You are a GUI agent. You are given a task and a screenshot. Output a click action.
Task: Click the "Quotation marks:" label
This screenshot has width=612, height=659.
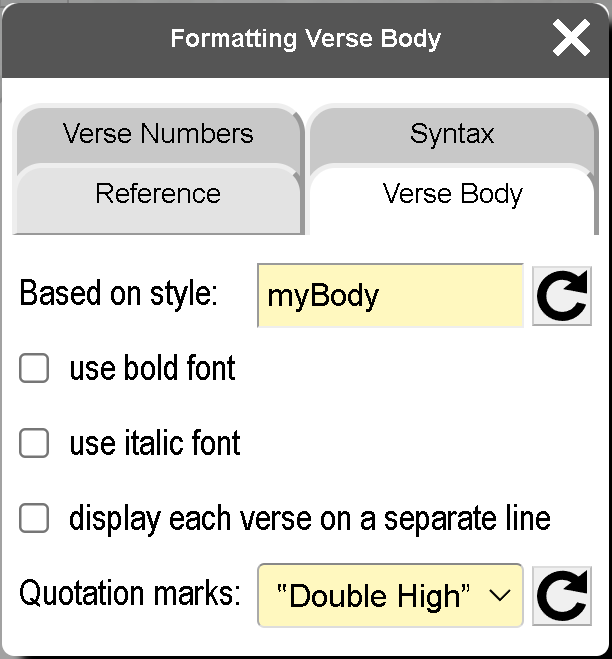click(x=130, y=594)
